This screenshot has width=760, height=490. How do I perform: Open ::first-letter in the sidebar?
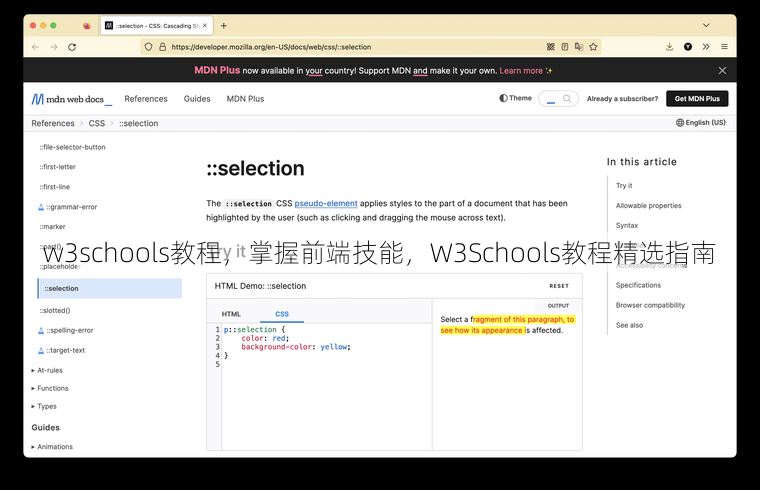click(x=57, y=167)
